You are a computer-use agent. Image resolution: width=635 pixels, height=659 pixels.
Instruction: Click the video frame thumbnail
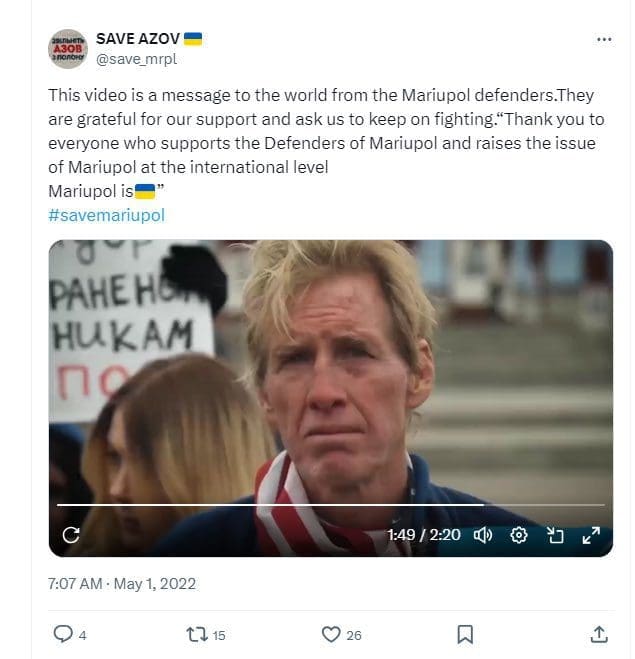click(330, 380)
